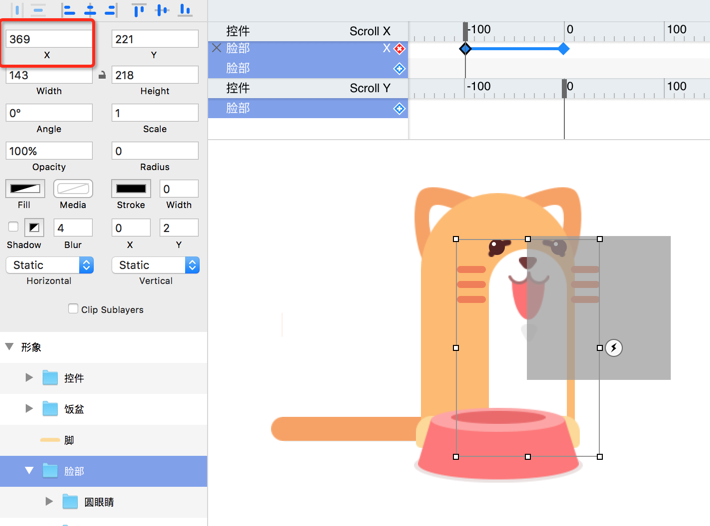Click the lightning interaction icon on canvas

point(614,348)
